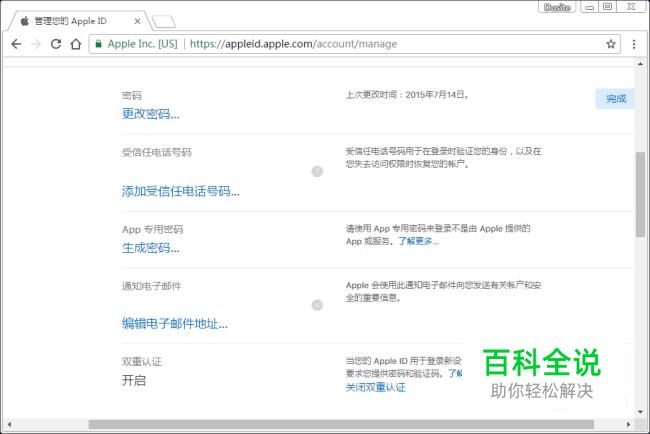This screenshot has width=650, height=434.
Task: Click the user profile button in title bar
Action: click(557, 7)
